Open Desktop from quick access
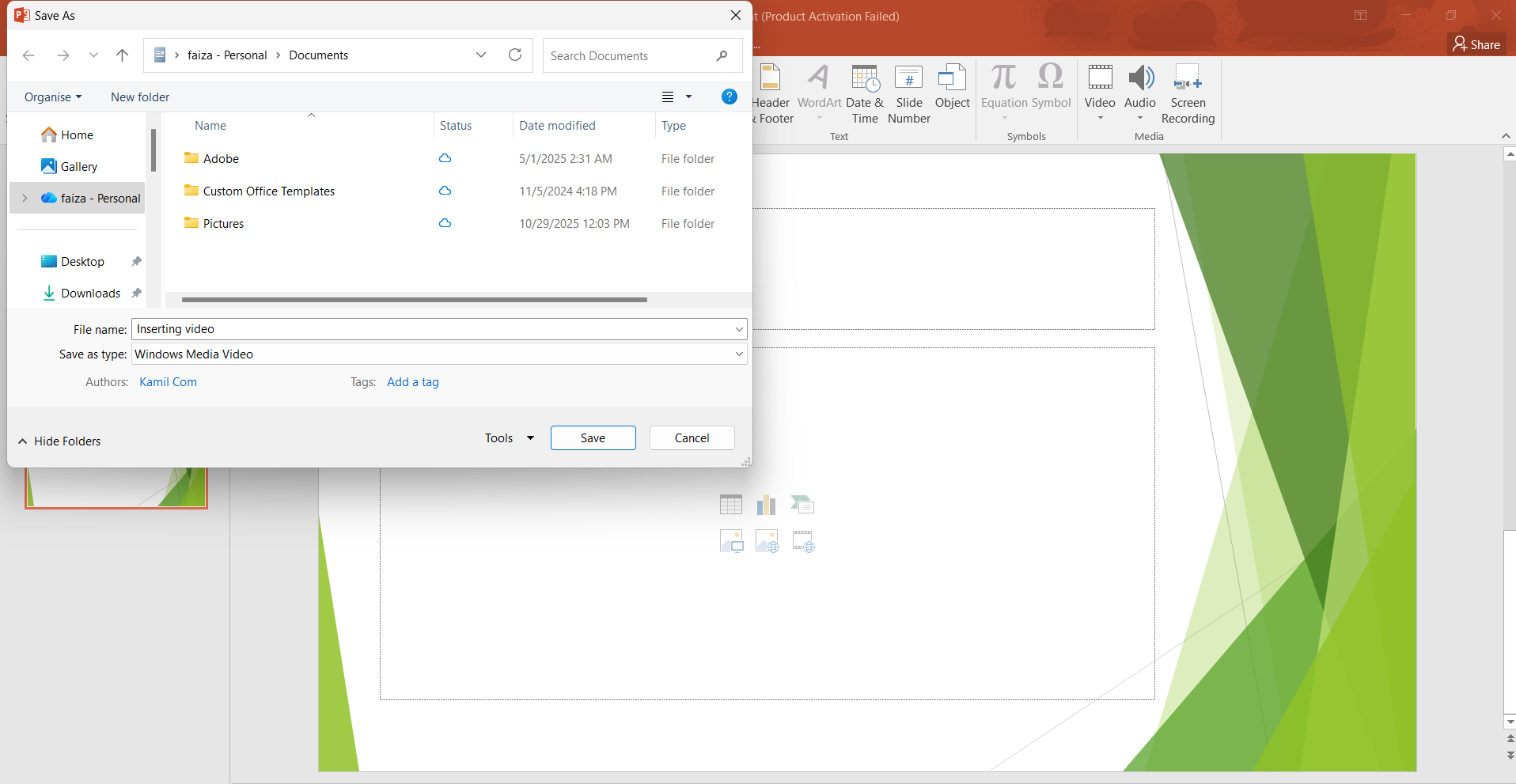Screen dimensions: 1516x784 [82, 262]
